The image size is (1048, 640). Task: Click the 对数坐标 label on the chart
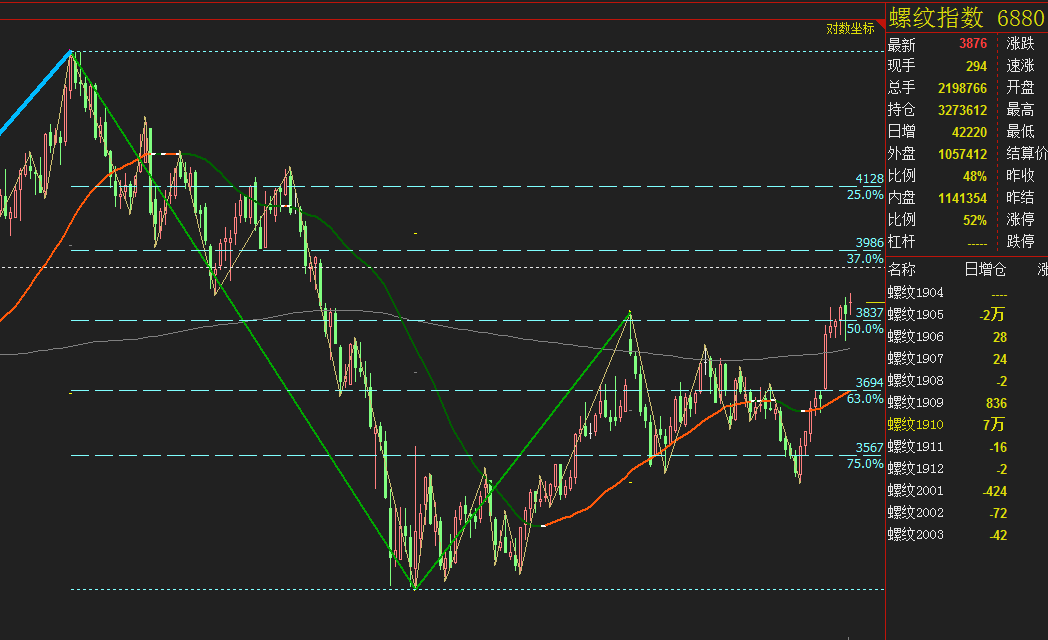pyautogui.click(x=849, y=29)
